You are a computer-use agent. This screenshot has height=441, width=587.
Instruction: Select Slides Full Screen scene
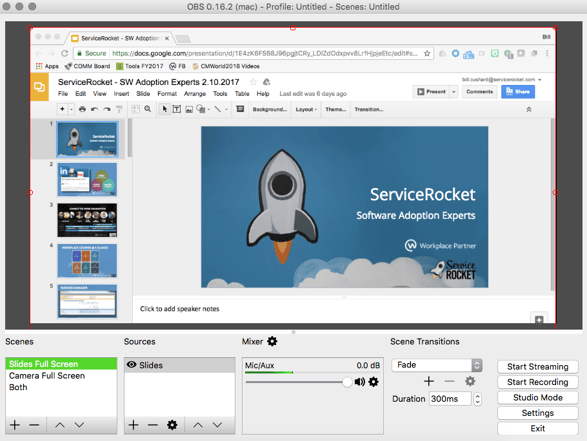tap(61, 364)
